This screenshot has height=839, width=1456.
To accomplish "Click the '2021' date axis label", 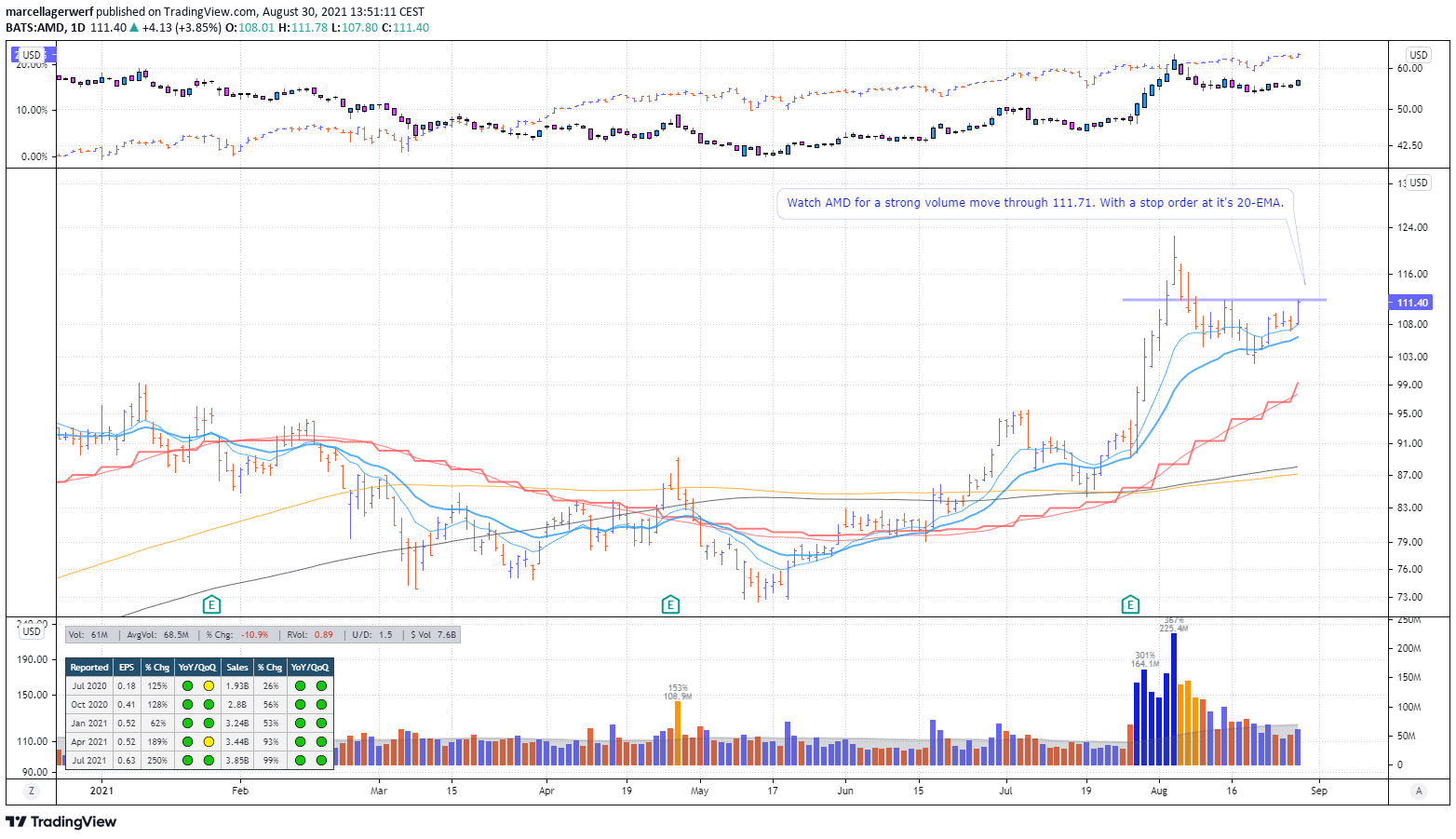I will click(101, 791).
